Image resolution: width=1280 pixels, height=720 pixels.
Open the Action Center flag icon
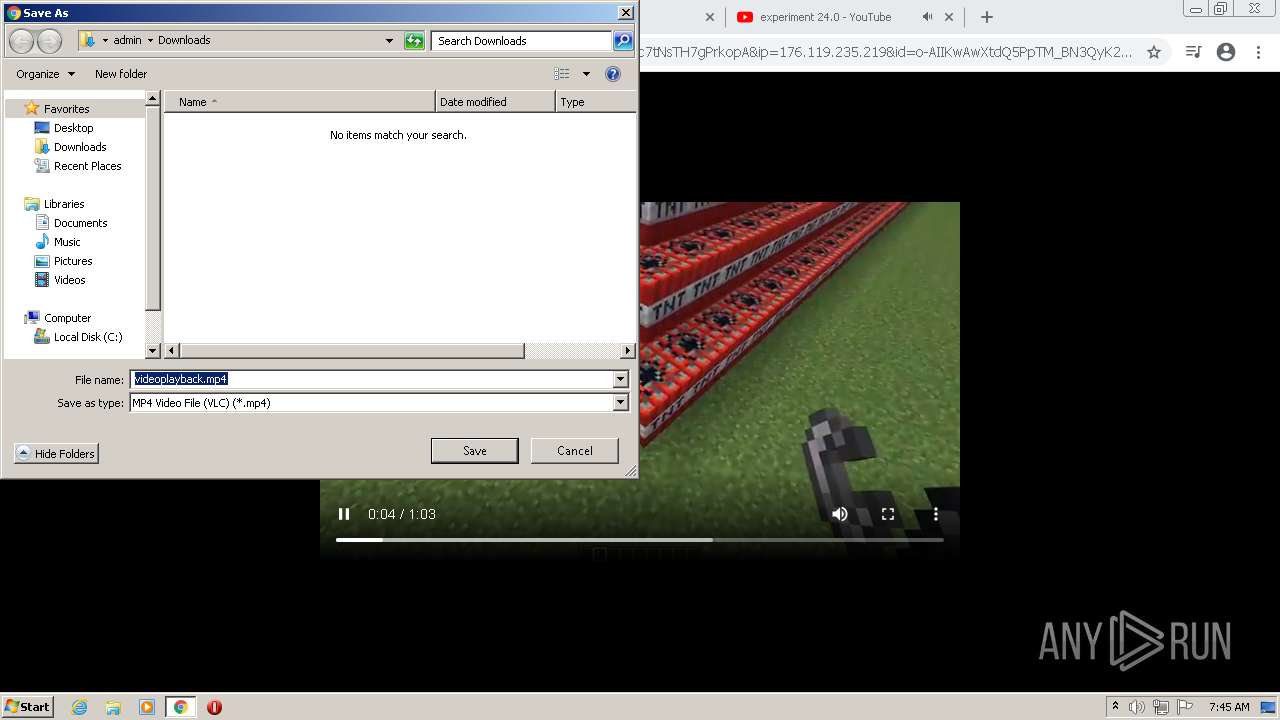[1185, 707]
